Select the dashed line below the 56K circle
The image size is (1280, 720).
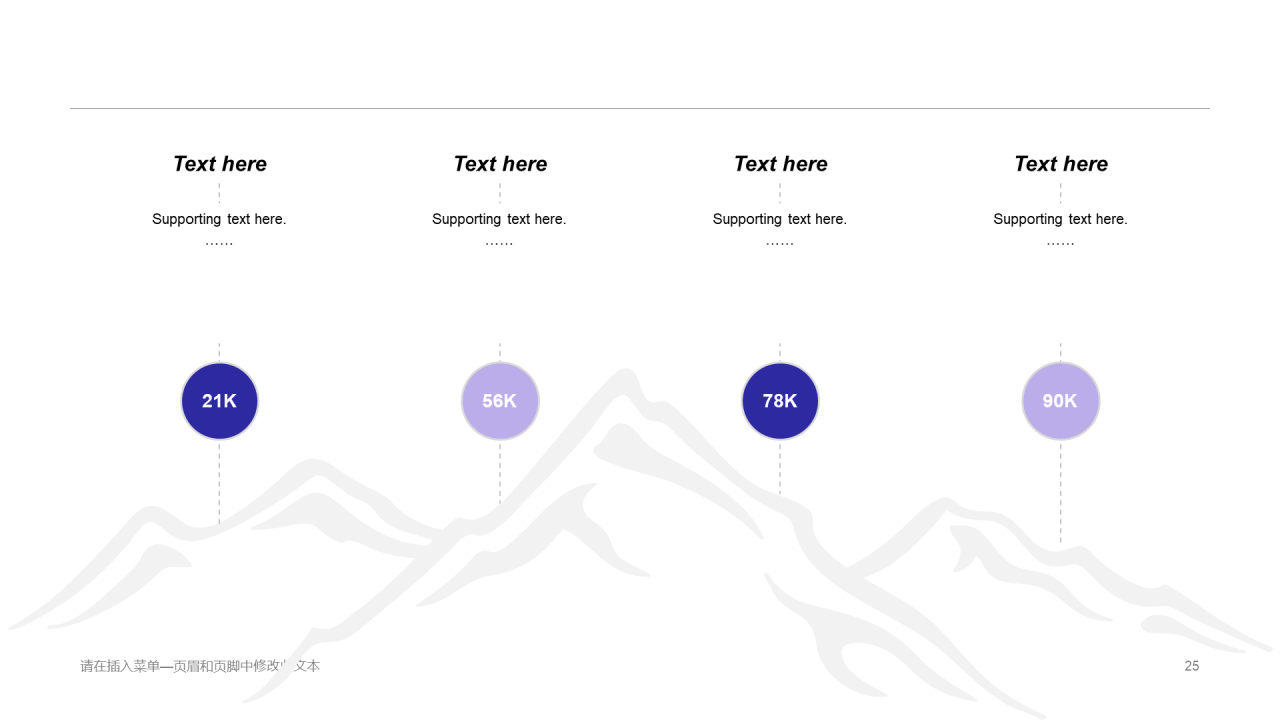(x=500, y=474)
